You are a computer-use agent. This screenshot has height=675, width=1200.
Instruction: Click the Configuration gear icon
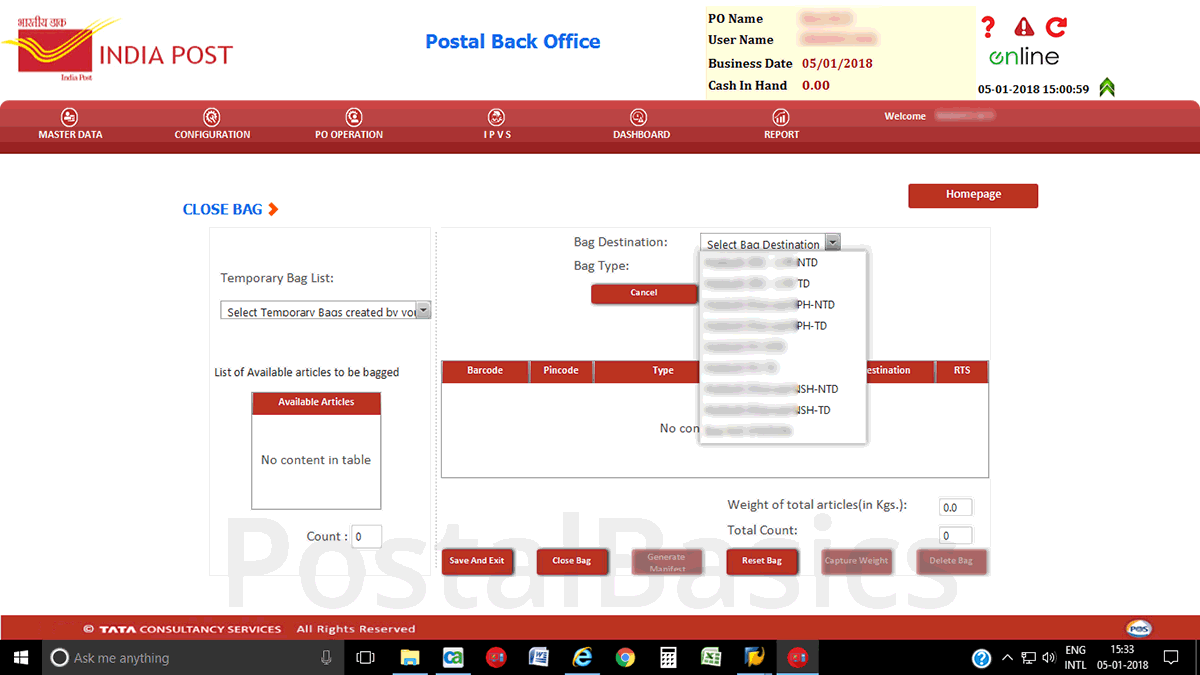(x=212, y=118)
